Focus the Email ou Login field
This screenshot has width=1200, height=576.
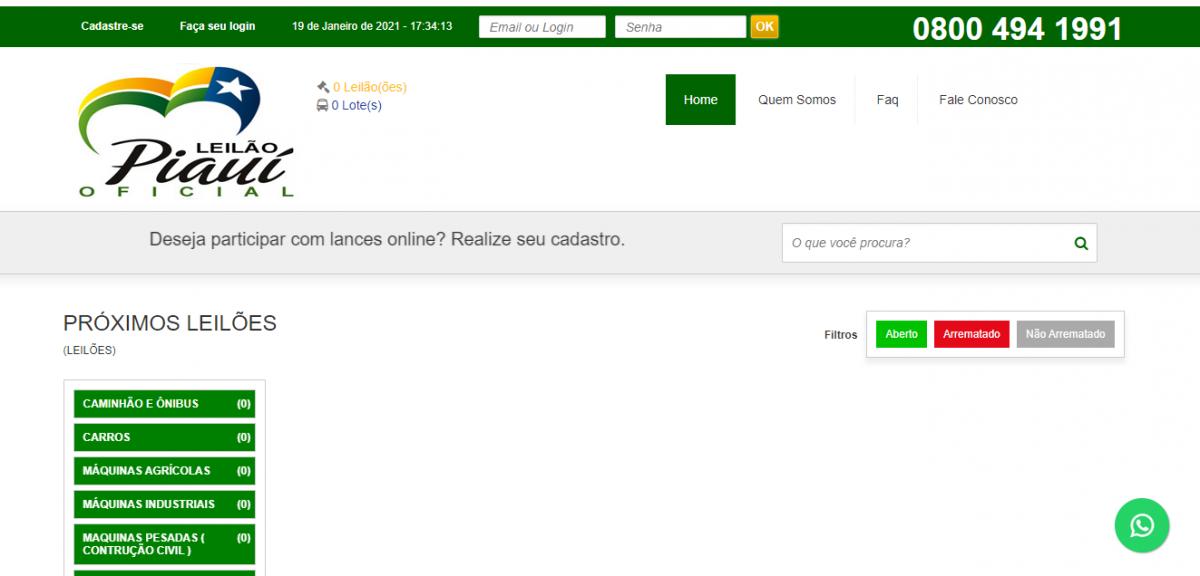coord(542,27)
